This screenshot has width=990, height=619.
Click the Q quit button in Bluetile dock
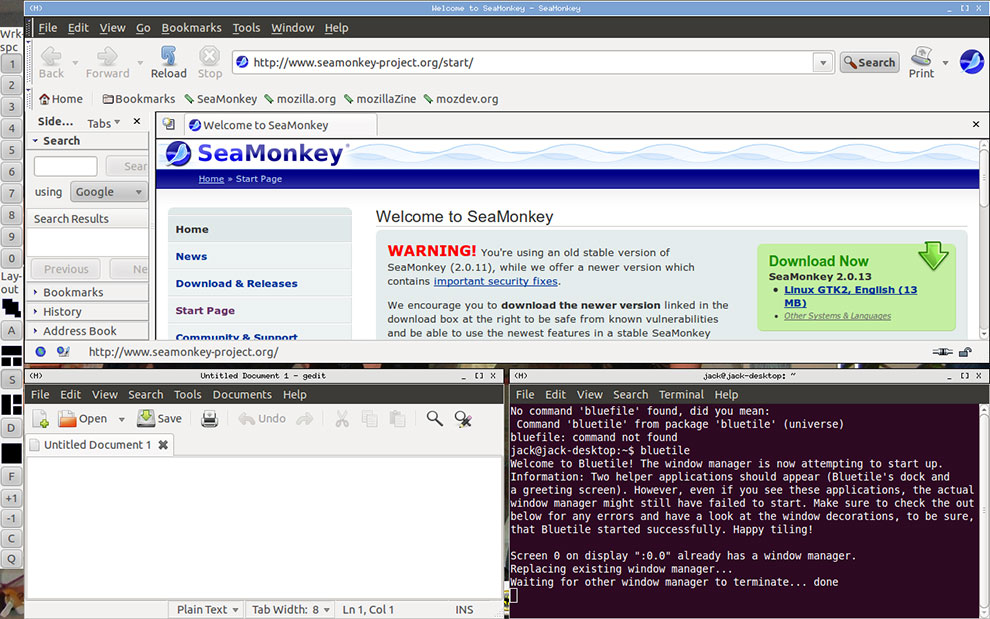(x=11, y=558)
